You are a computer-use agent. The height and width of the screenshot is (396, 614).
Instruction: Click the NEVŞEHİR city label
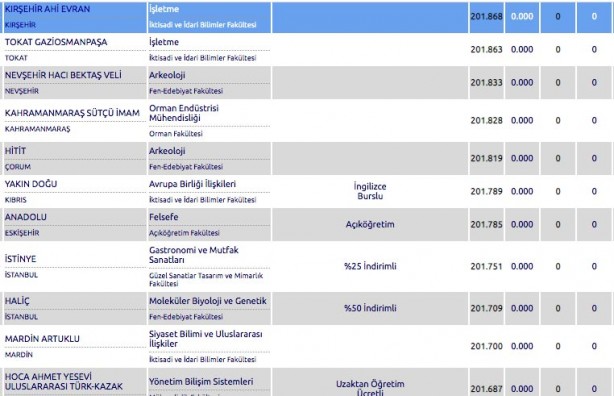tap(22, 91)
